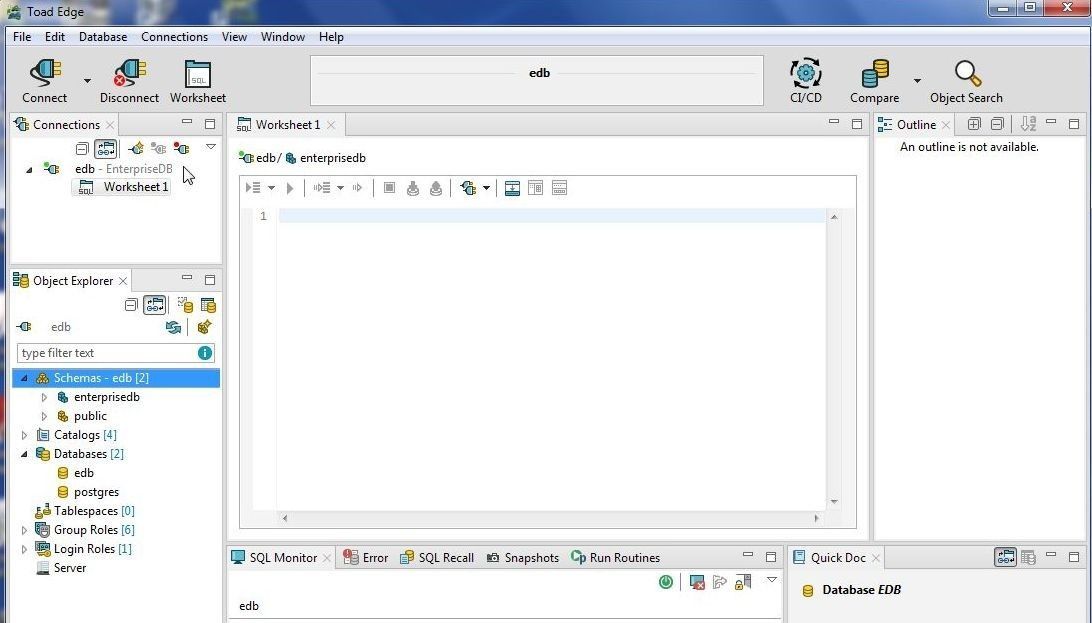The image size is (1092, 623).
Task: Open the Connections panel view menu
Action: [210, 147]
